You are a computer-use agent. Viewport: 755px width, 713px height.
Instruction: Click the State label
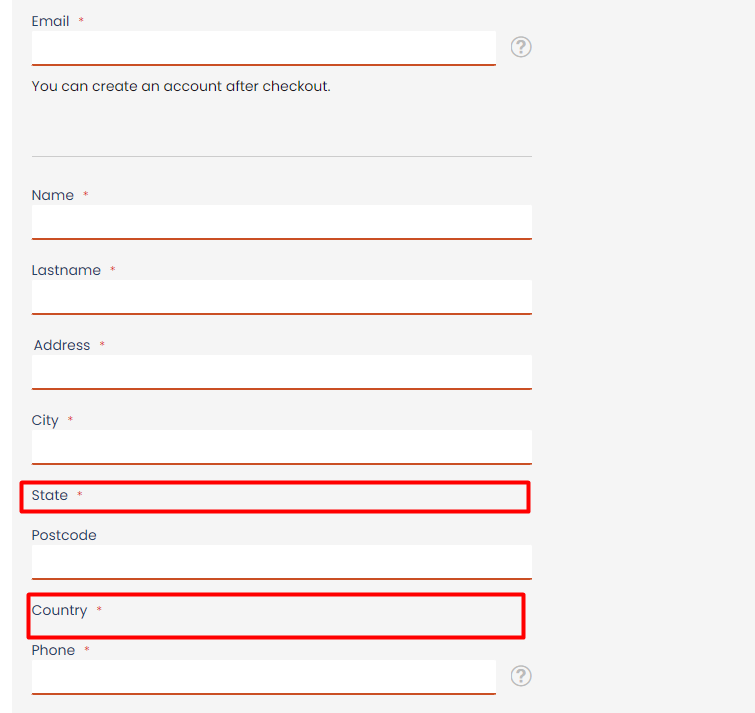[x=50, y=495]
